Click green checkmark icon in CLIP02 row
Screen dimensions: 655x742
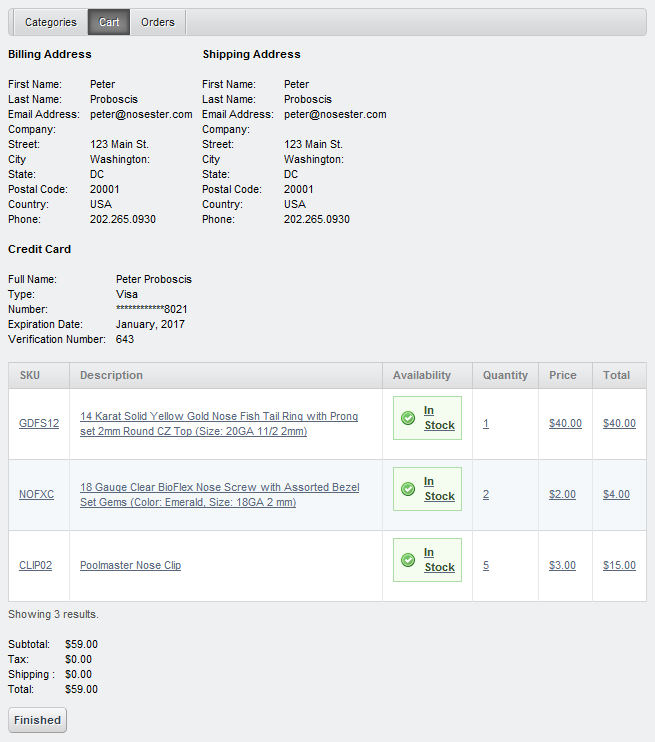point(408,560)
